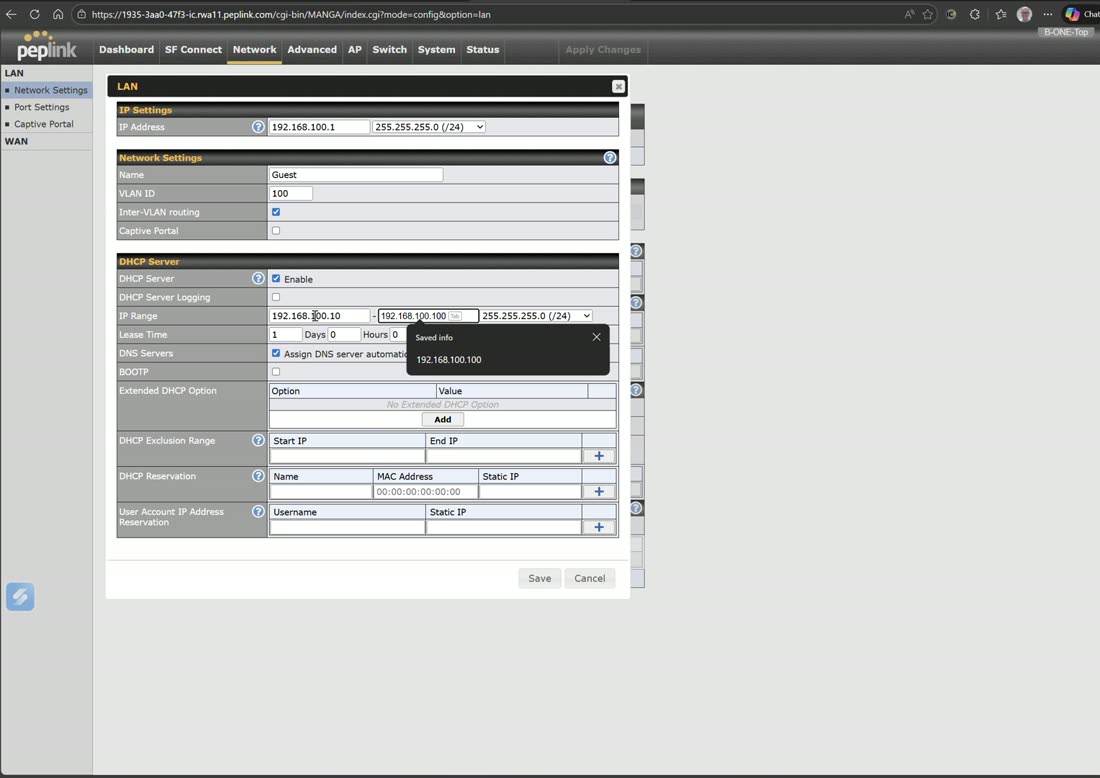Add DHCP Reservation entry with plus icon
Image resolution: width=1100 pixels, height=778 pixels.
(x=598, y=492)
